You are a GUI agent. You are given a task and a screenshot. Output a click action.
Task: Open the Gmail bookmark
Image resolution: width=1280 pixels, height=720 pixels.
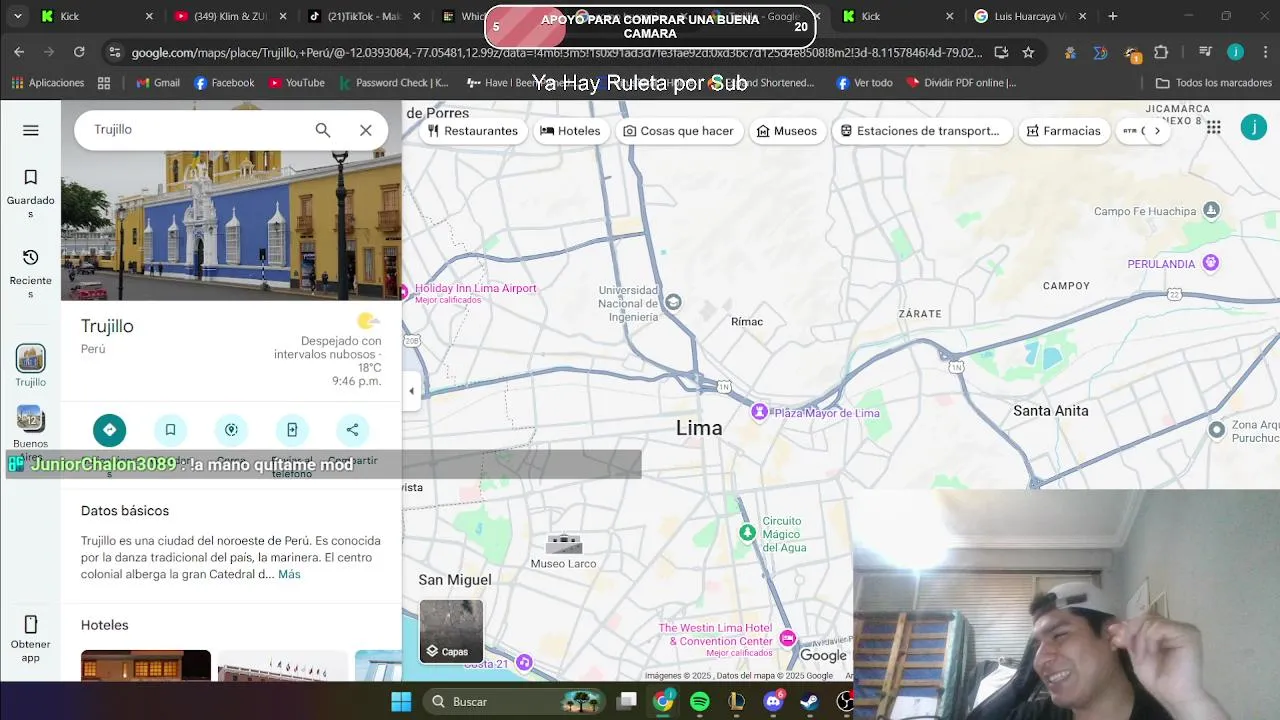click(x=158, y=83)
